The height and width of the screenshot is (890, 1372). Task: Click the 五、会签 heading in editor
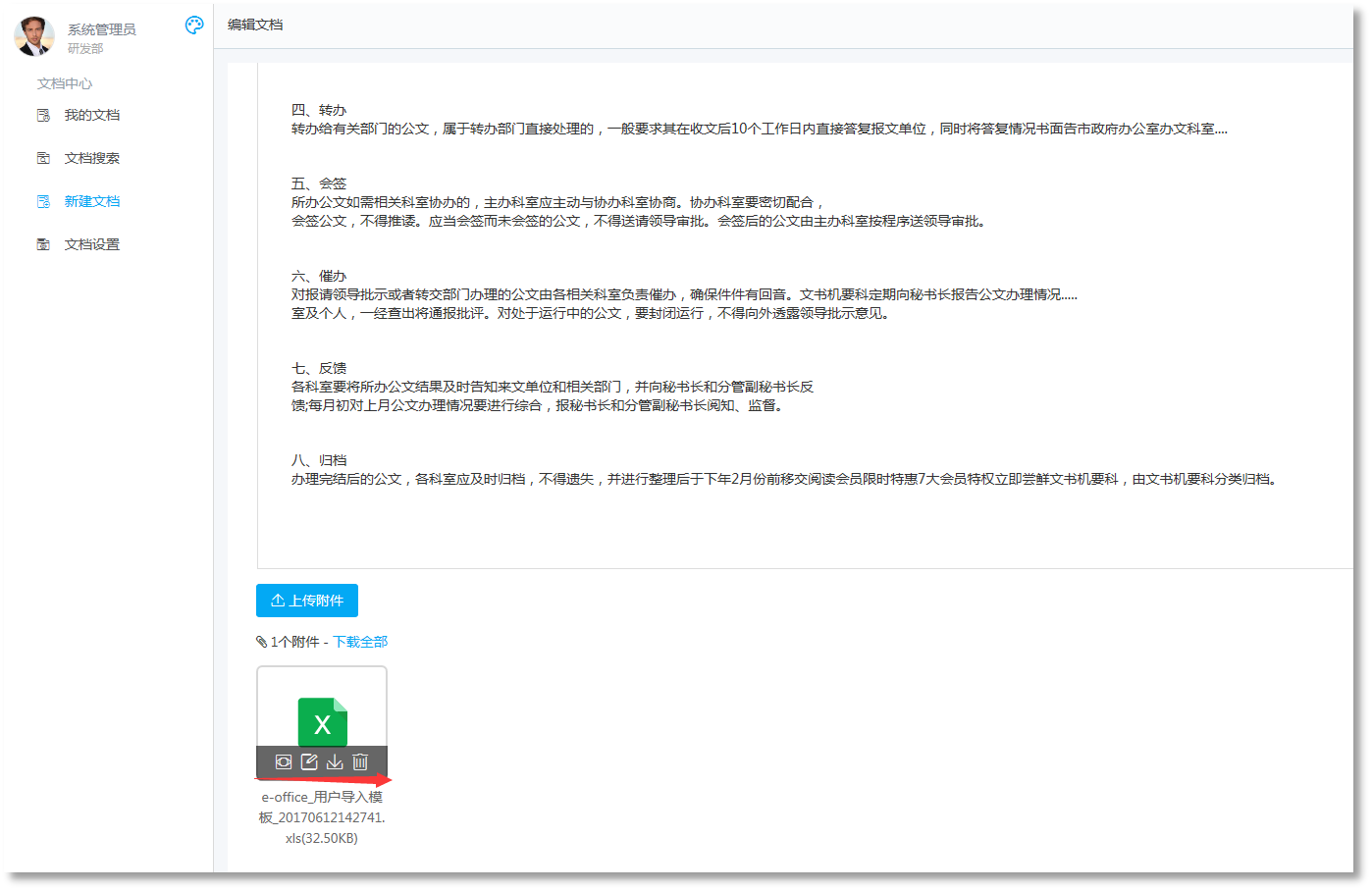click(x=319, y=183)
